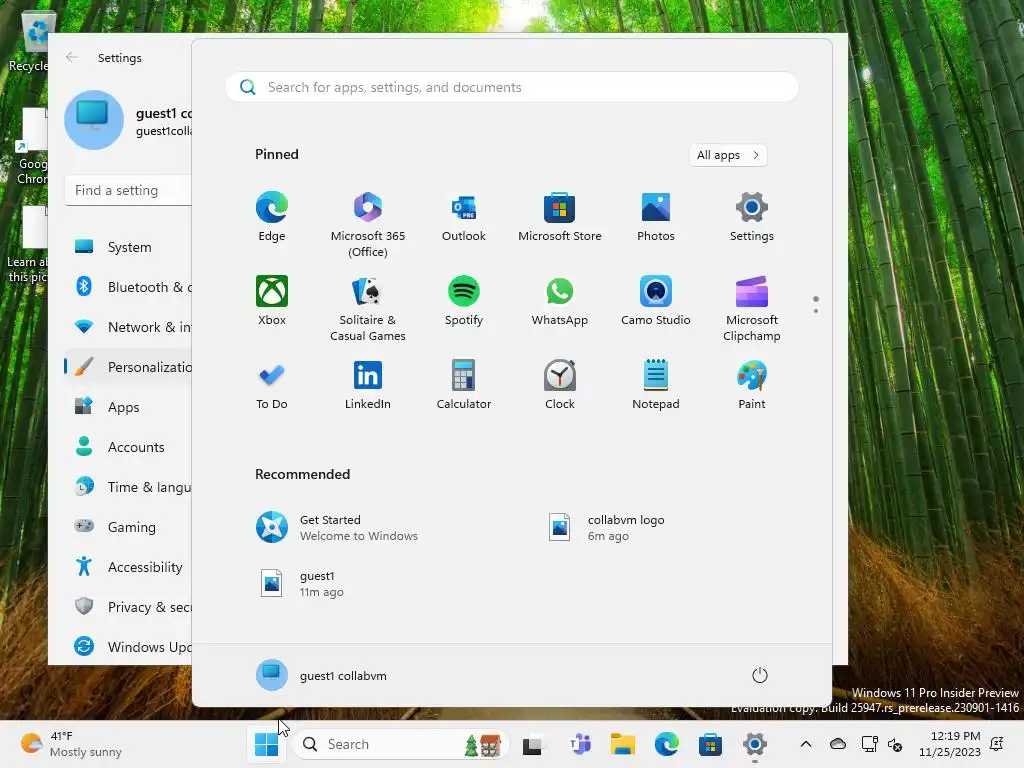Screen dimensions: 1024x768
Task: Select Bluetooth & devices in Settings
Action: [x=128, y=287]
